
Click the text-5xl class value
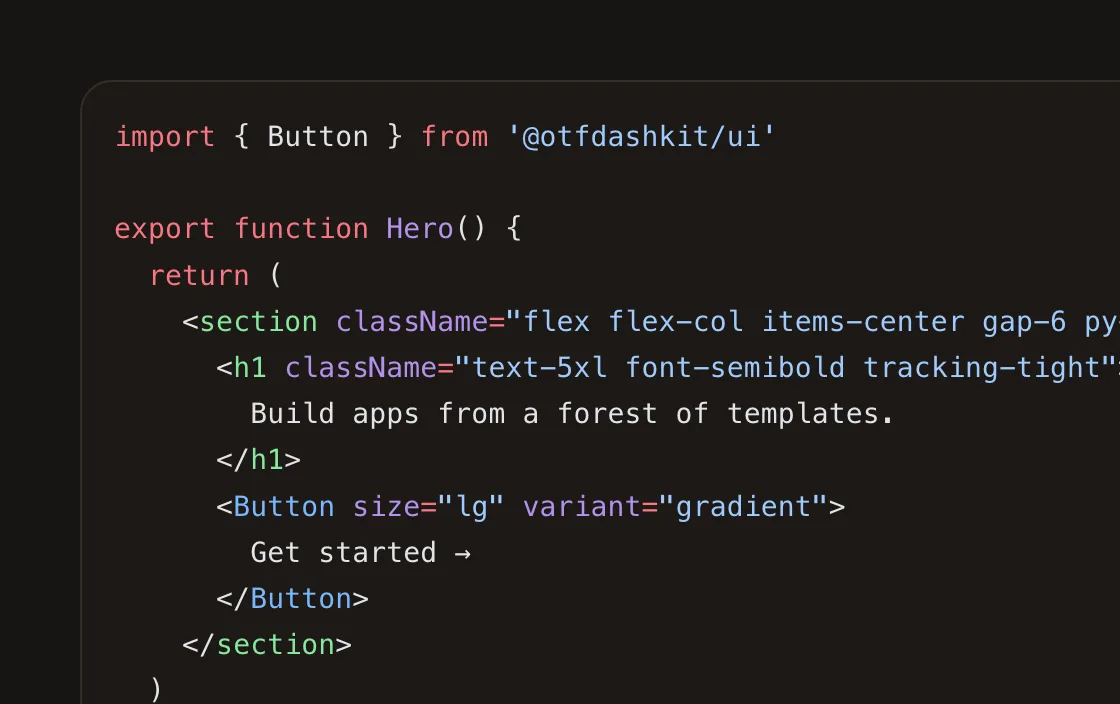click(x=539, y=368)
